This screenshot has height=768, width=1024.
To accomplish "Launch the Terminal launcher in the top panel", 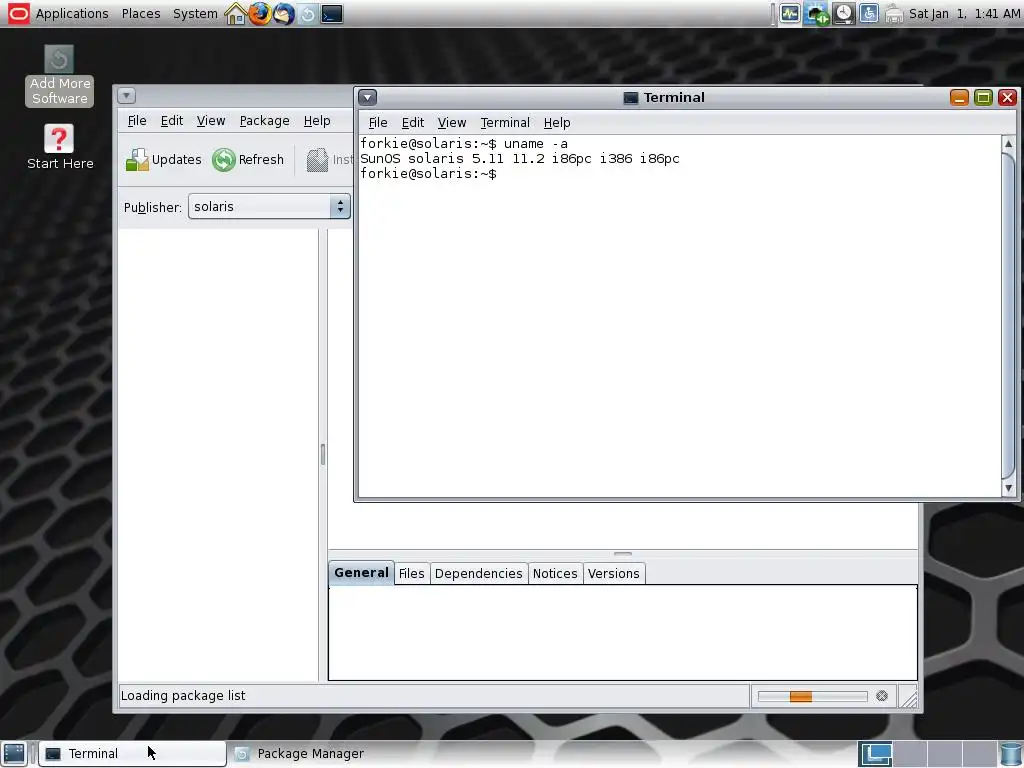I will (332, 14).
